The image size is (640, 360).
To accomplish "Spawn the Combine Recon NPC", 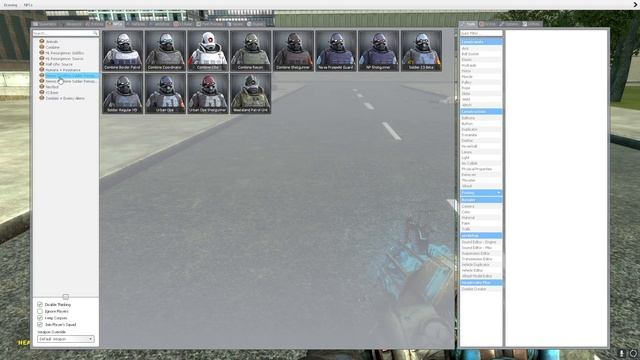I will pos(251,51).
